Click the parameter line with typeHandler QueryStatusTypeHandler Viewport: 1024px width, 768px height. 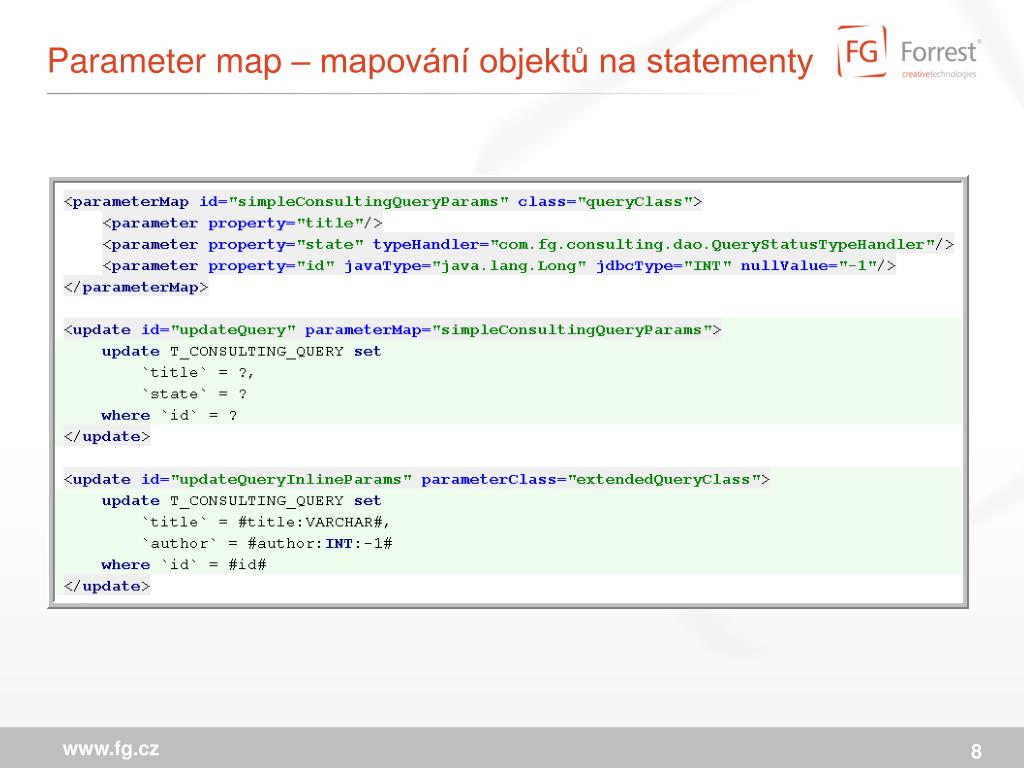[x=528, y=245]
